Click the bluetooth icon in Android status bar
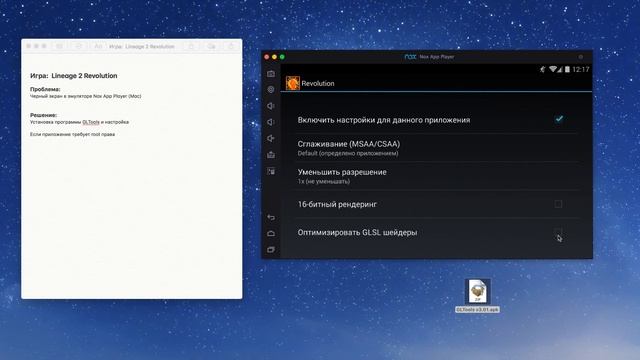 click(542, 69)
